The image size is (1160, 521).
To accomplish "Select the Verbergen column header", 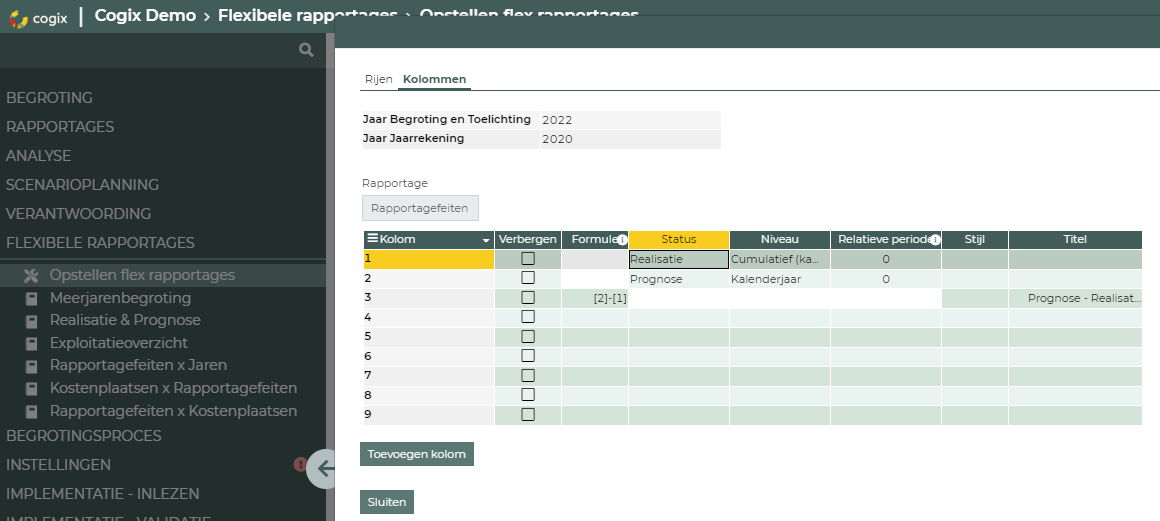I will (527, 240).
